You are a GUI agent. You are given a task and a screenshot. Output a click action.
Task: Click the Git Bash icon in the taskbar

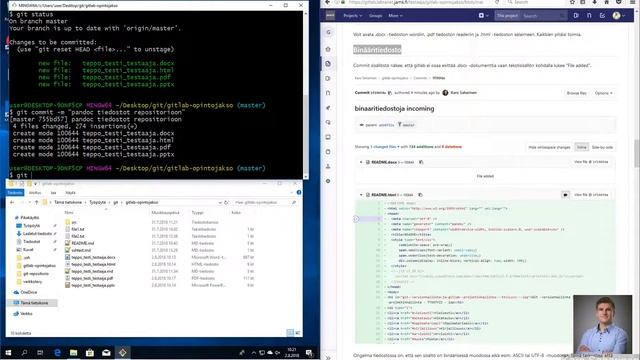coord(122,353)
